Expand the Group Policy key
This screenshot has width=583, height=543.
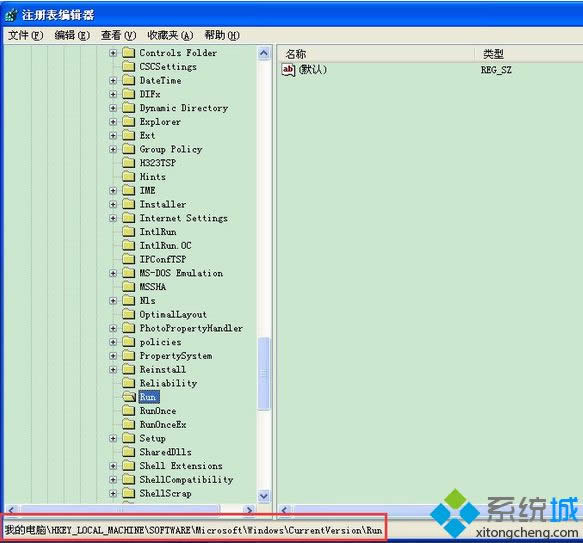pos(113,149)
